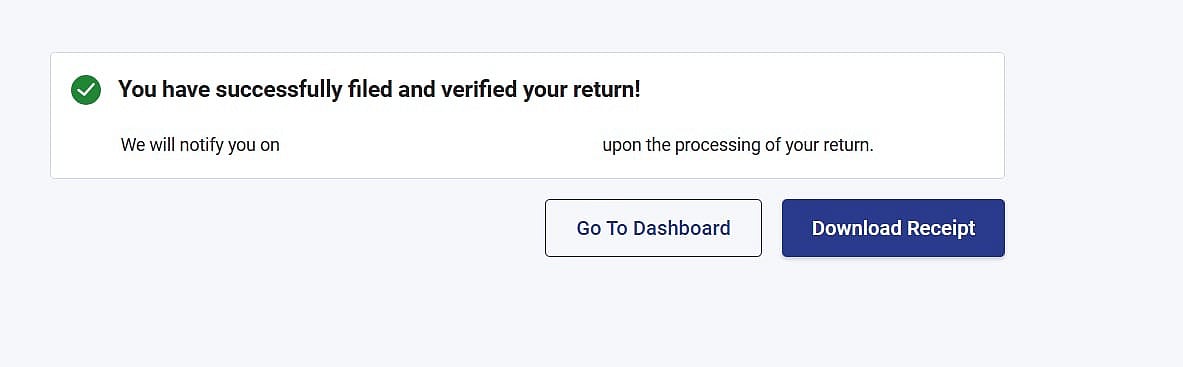Select the successfully filed and verified heading
The width and height of the screenshot is (1183, 367).
(379, 90)
